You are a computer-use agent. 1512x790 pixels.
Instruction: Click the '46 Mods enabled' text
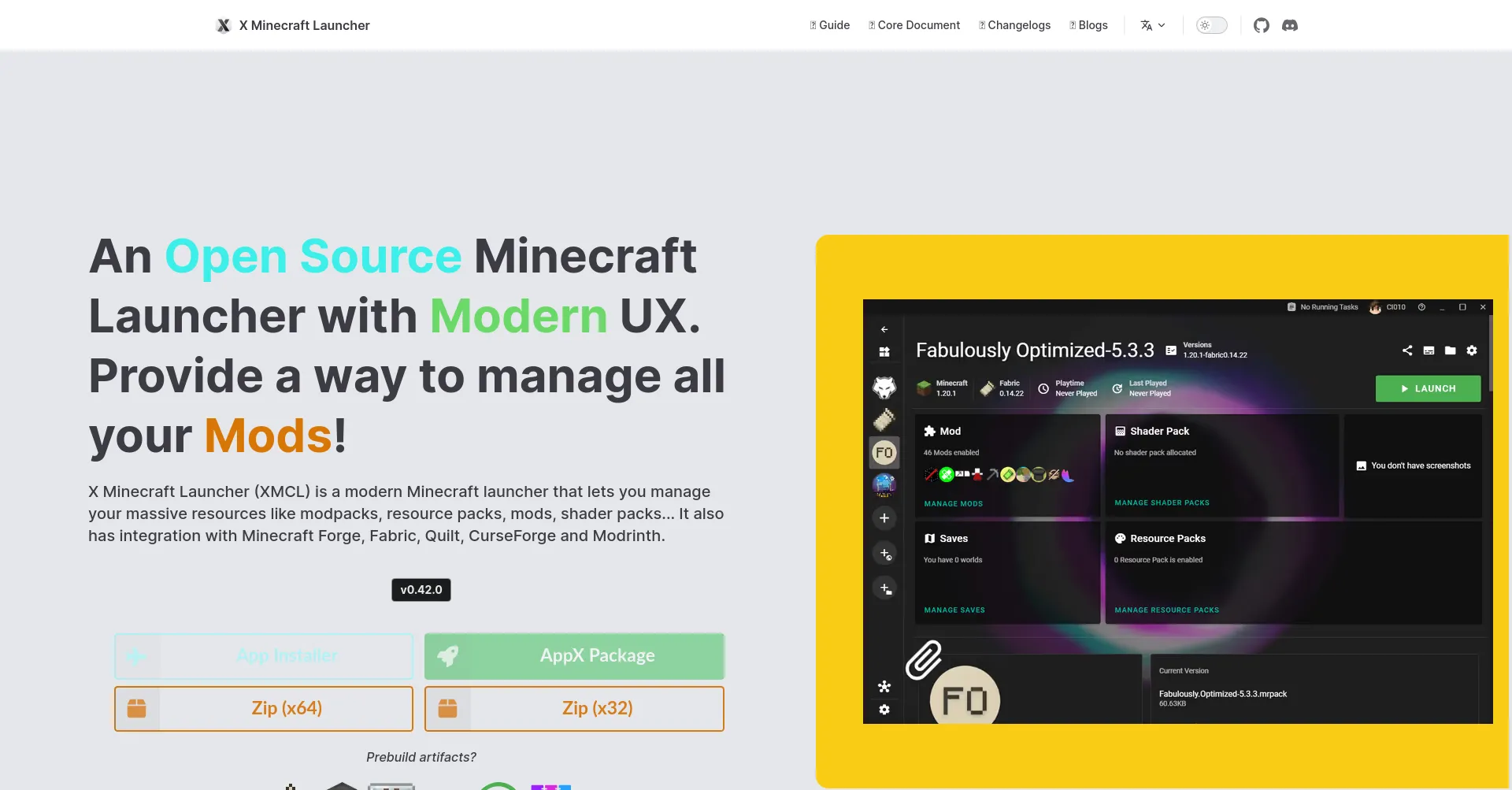(951, 453)
